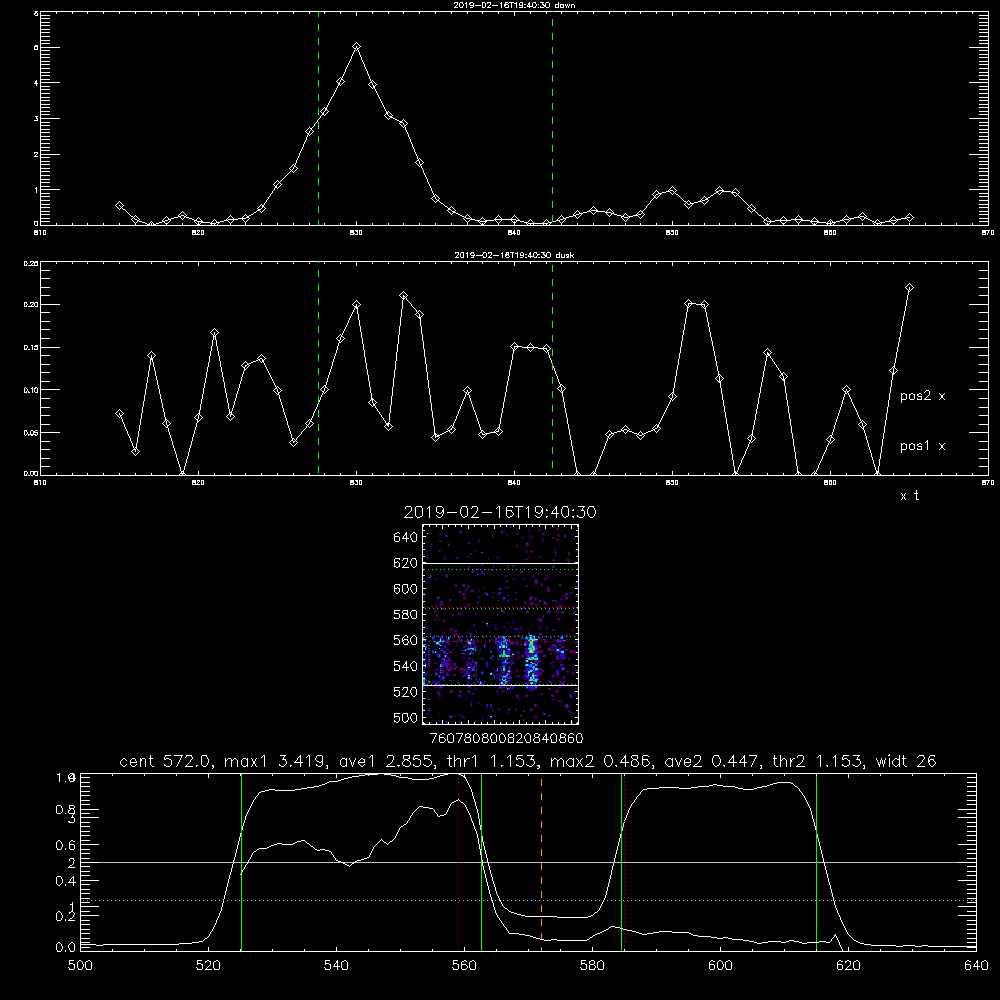This screenshot has height=1000, width=1000.
Task: Click the spectrogram image thumbnail
Action: point(500,624)
